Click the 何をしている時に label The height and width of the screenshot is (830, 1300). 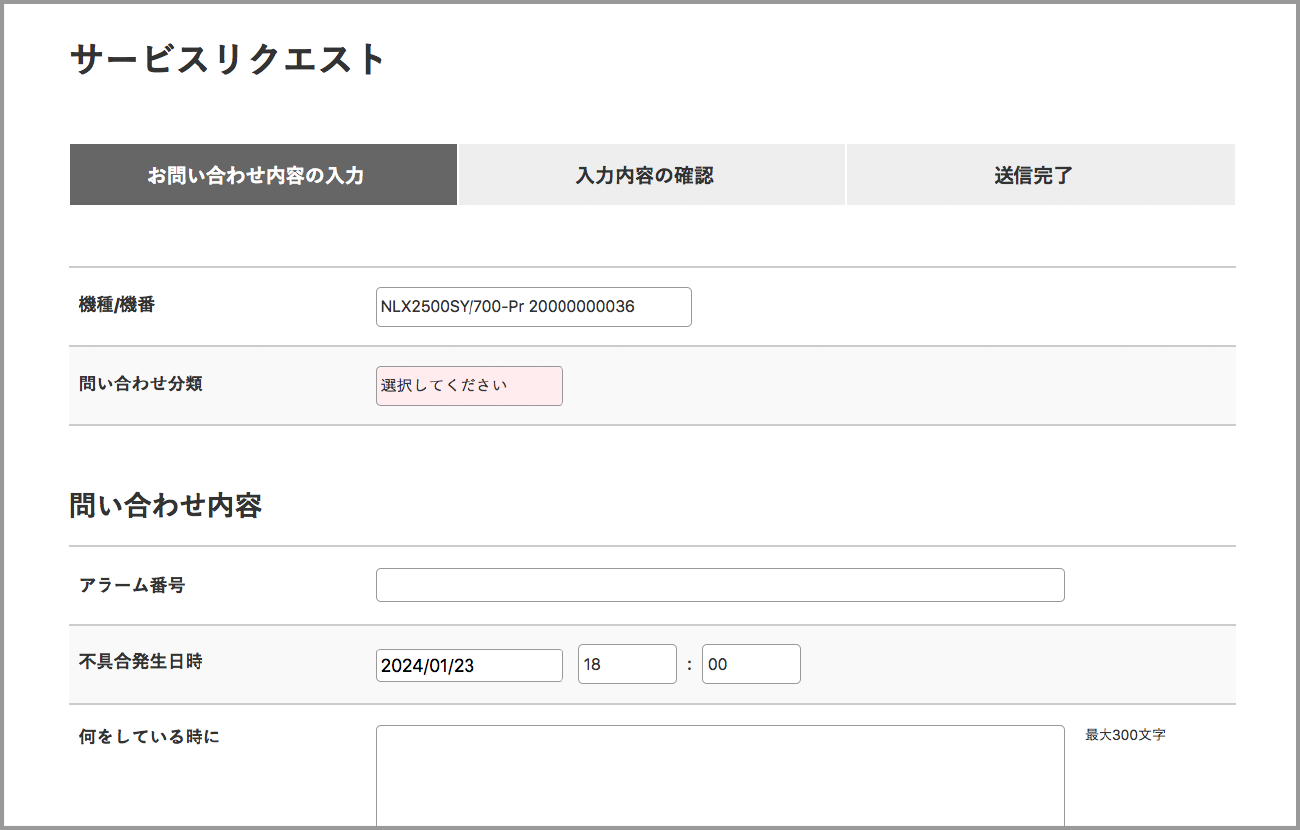click(149, 737)
